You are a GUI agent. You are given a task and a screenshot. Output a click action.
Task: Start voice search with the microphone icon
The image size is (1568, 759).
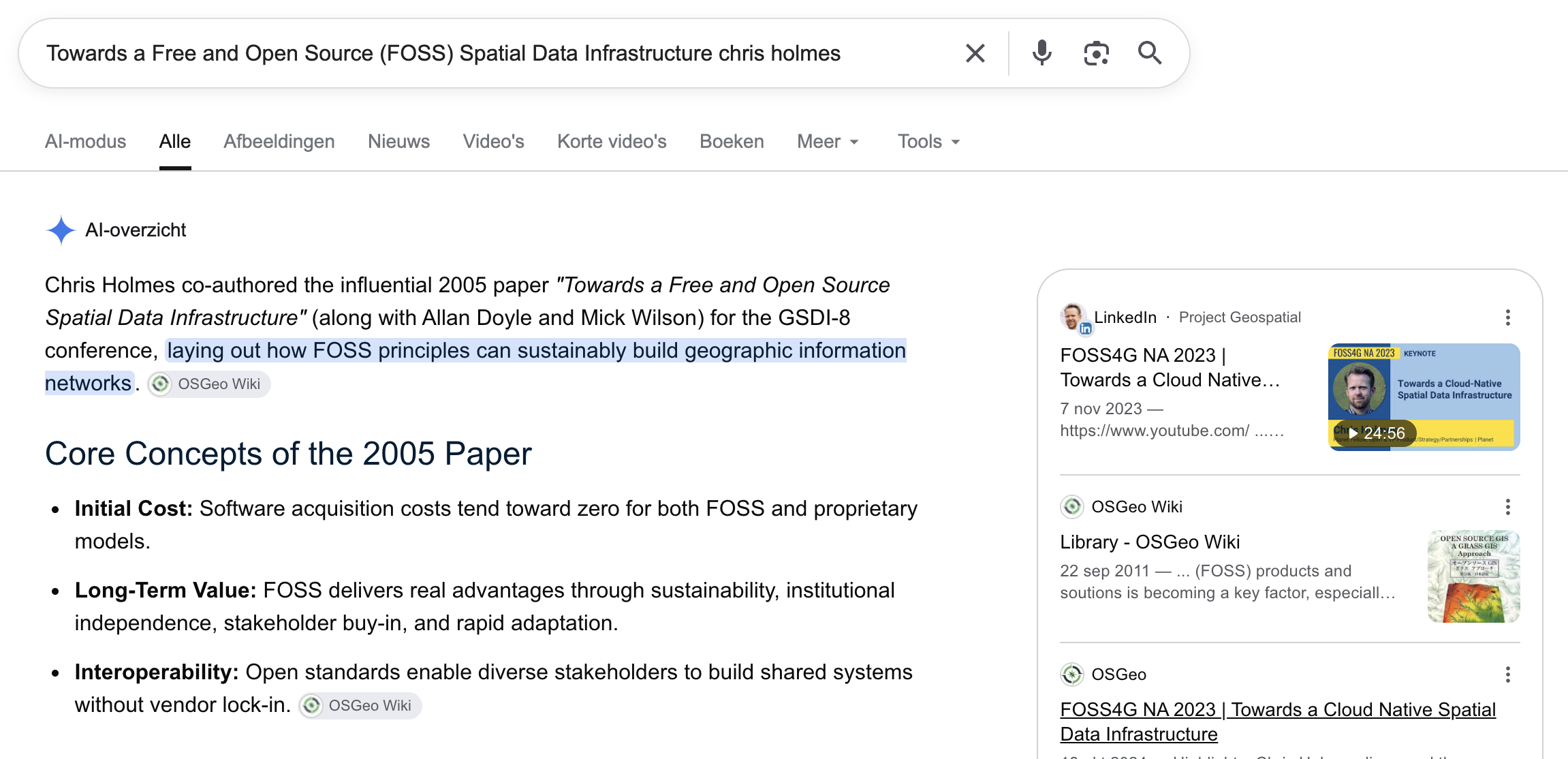(x=1041, y=53)
